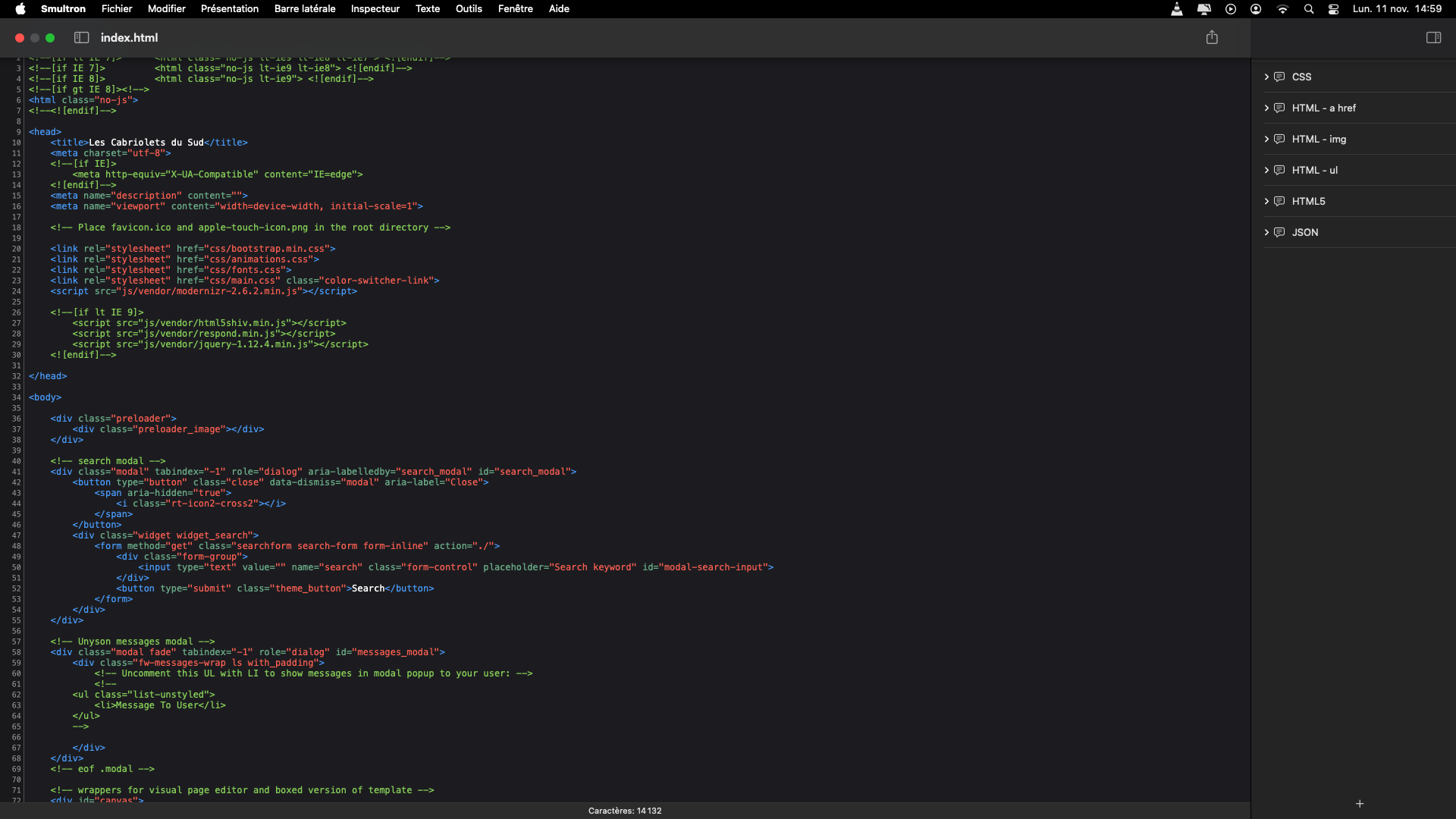
Task: Click the index.html window title
Action: (x=129, y=38)
